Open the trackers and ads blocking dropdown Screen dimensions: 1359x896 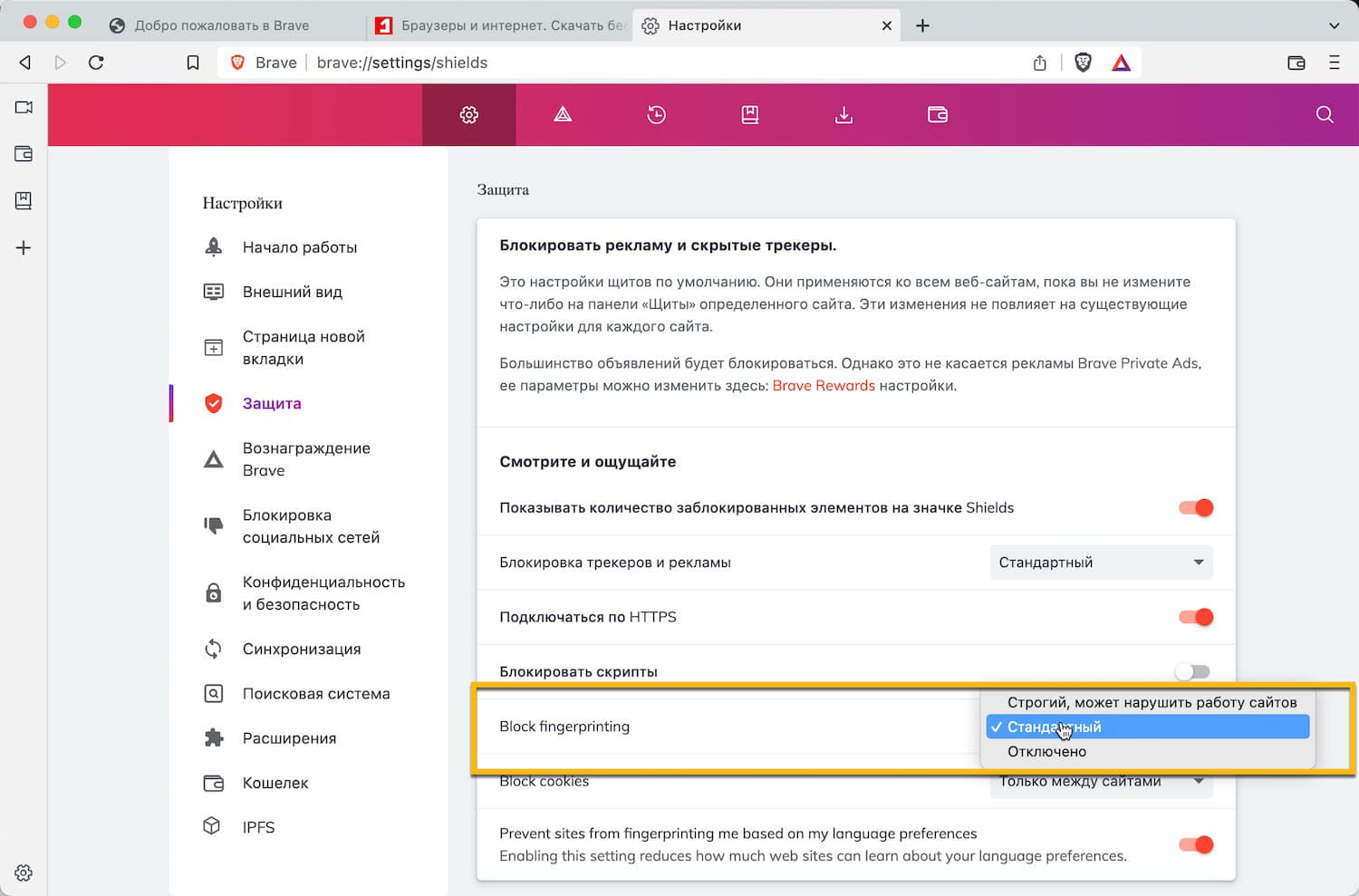(1101, 563)
